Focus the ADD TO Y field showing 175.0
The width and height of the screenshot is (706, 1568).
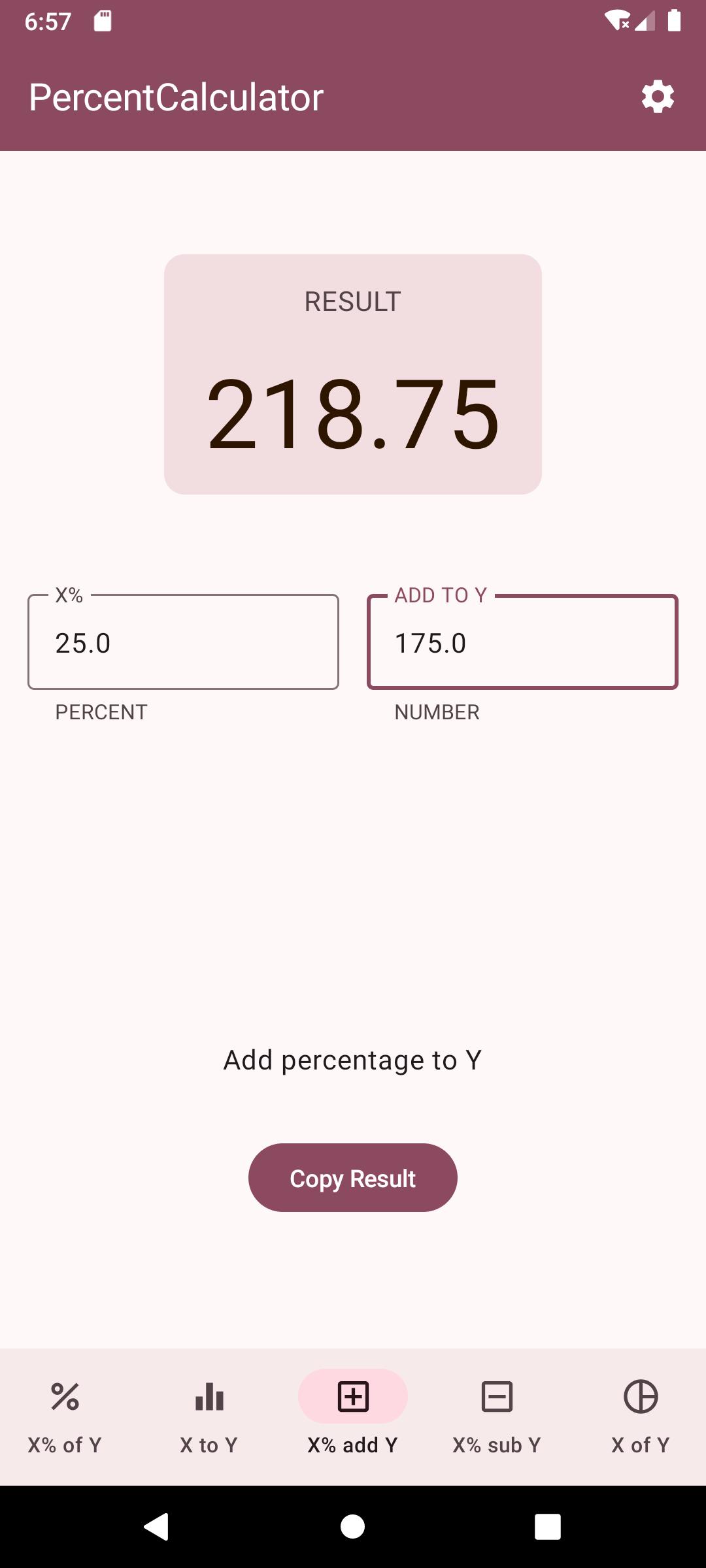(x=522, y=642)
